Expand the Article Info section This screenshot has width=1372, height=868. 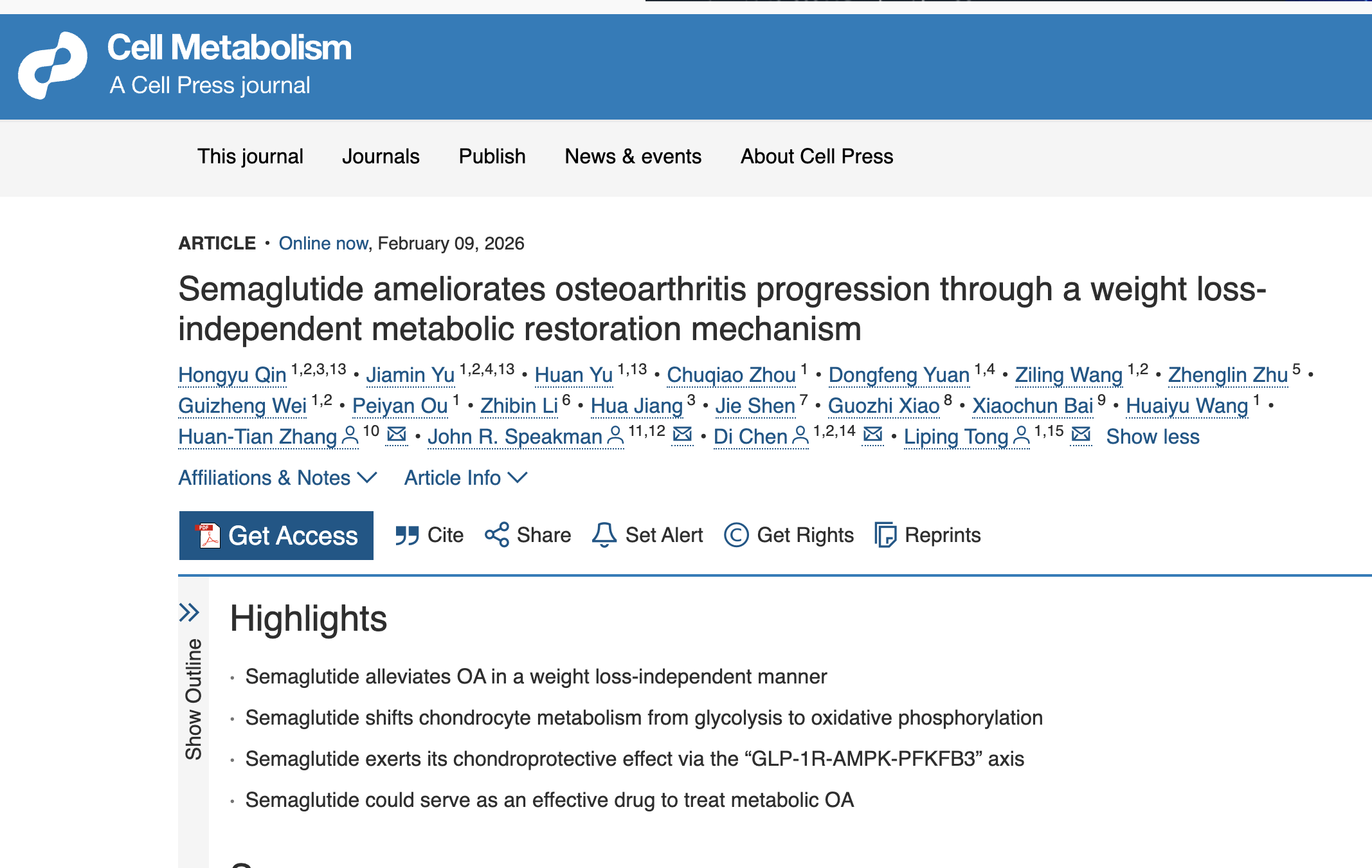click(x=465, y=478)
